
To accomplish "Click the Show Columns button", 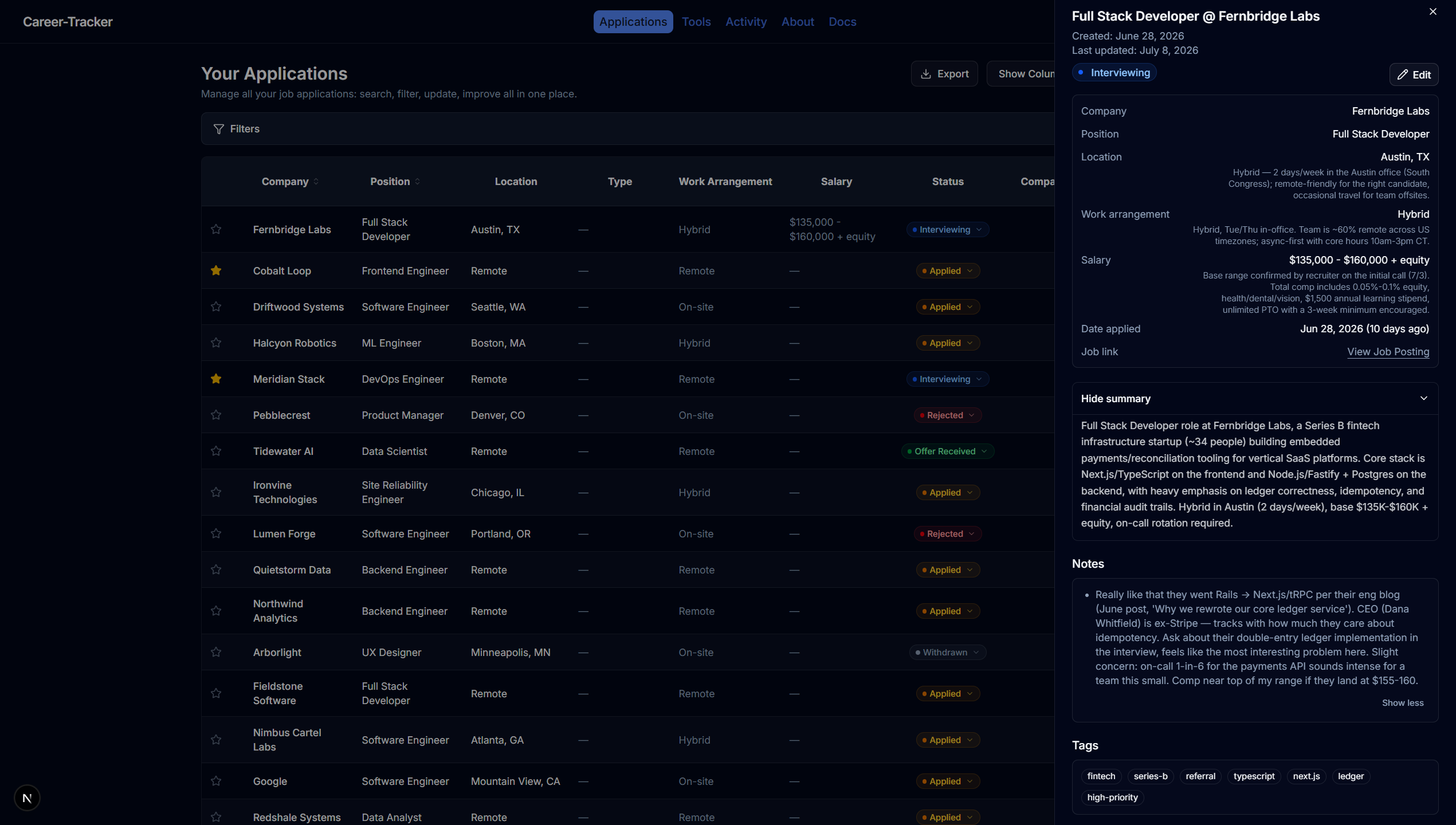I will (1021, 74).
